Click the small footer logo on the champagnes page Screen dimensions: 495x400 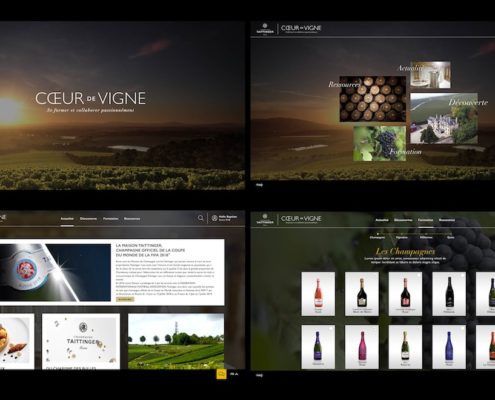259,375
